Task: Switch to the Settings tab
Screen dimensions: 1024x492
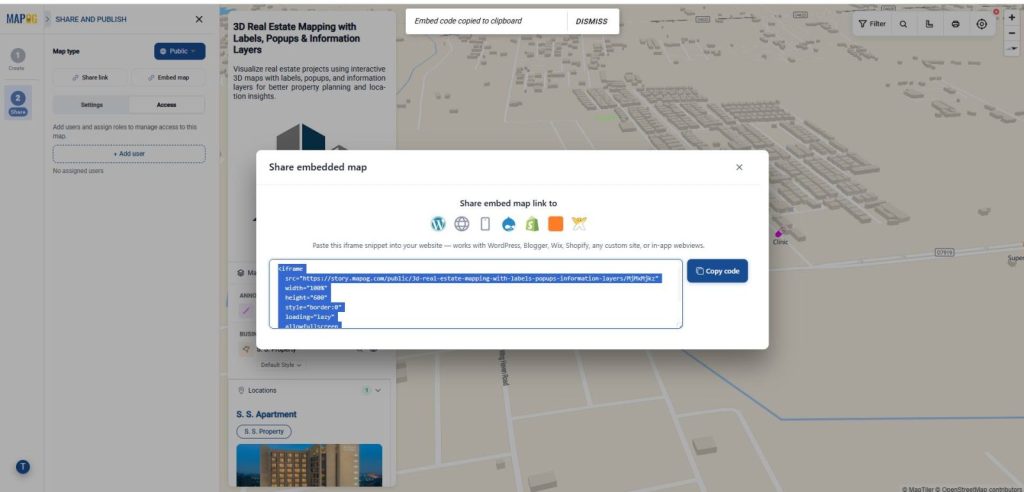Action: point(91,105)
